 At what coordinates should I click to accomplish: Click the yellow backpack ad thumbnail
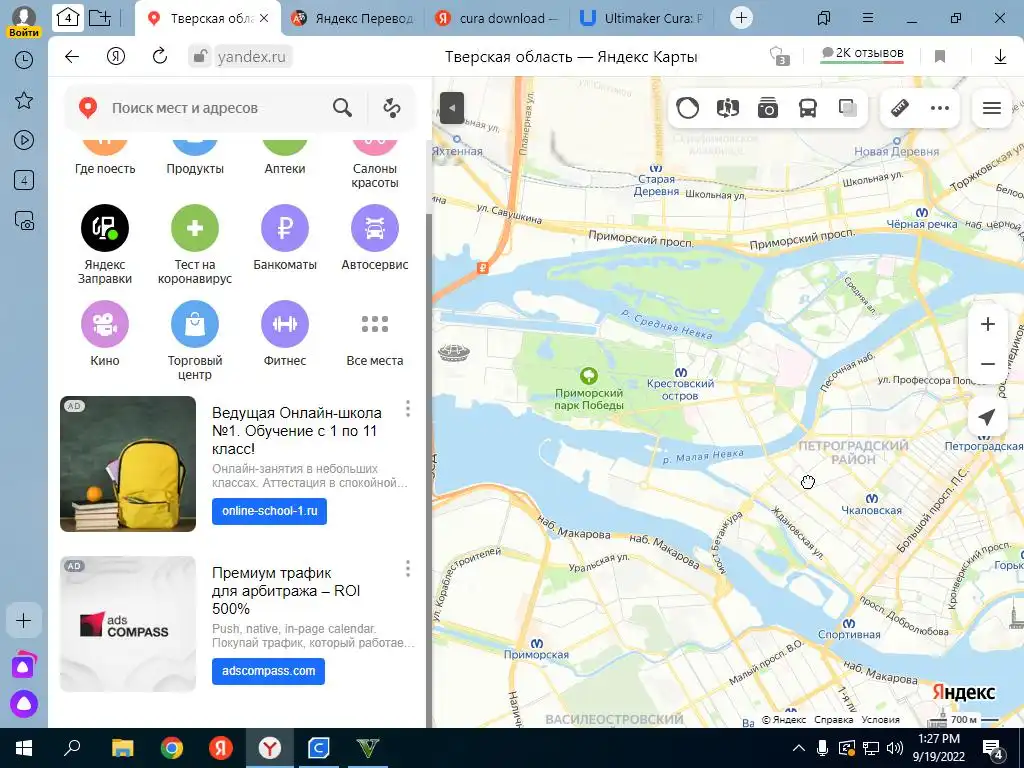point(128,464)
